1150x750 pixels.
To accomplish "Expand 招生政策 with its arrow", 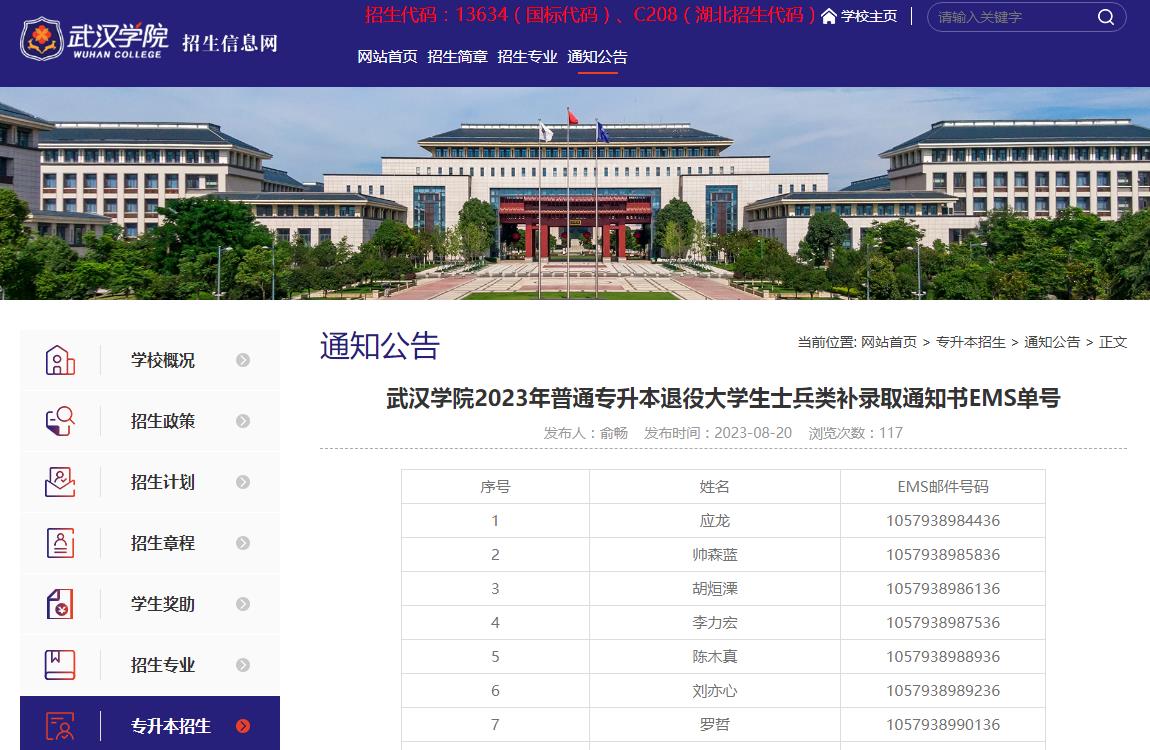I will click(243, 421).
